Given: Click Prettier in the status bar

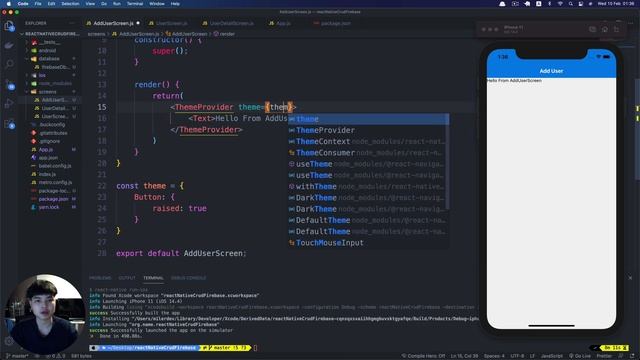Looking at the screenshot, I should (604, 356).
